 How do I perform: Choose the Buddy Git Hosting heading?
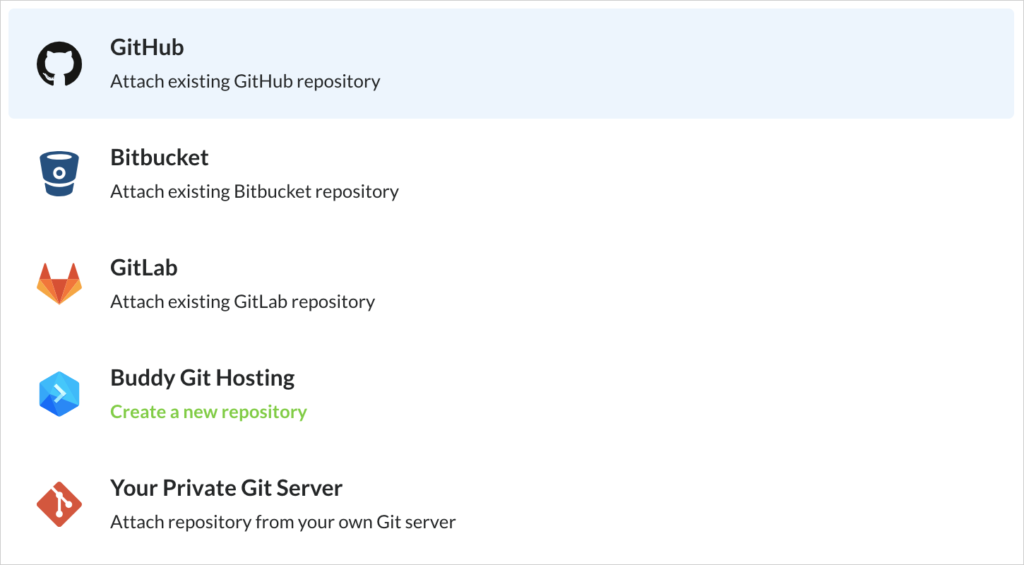click(x=202, y=378)
